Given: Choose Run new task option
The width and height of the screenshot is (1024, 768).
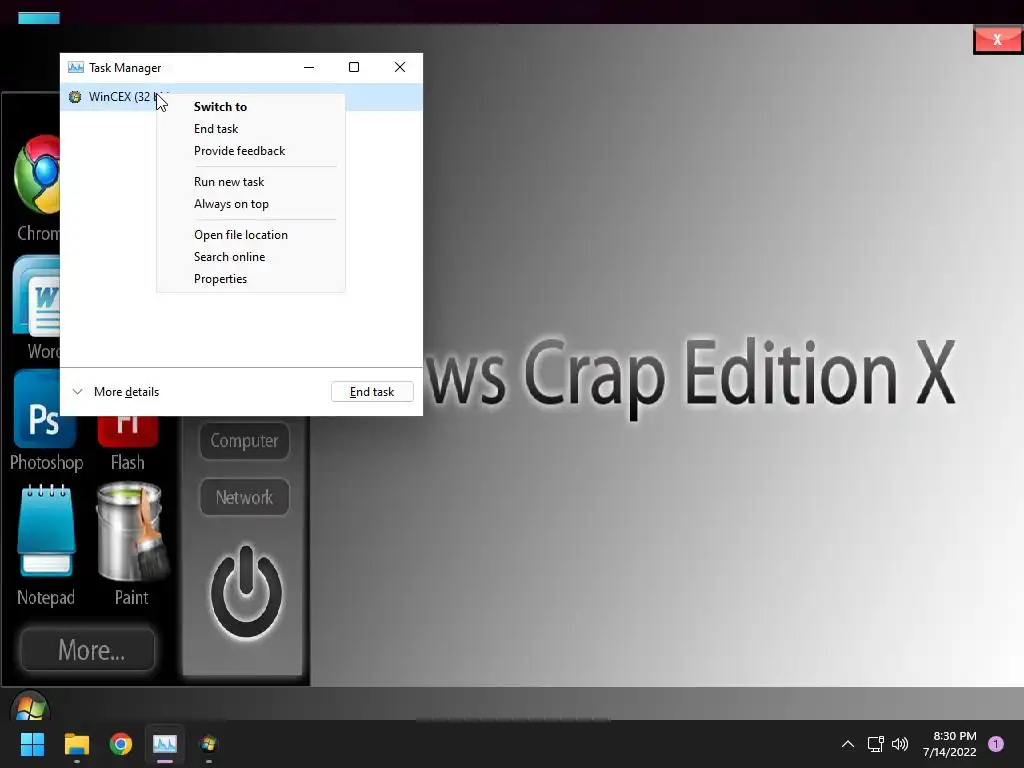Looking at the screenshot, I should pos(251,182).
